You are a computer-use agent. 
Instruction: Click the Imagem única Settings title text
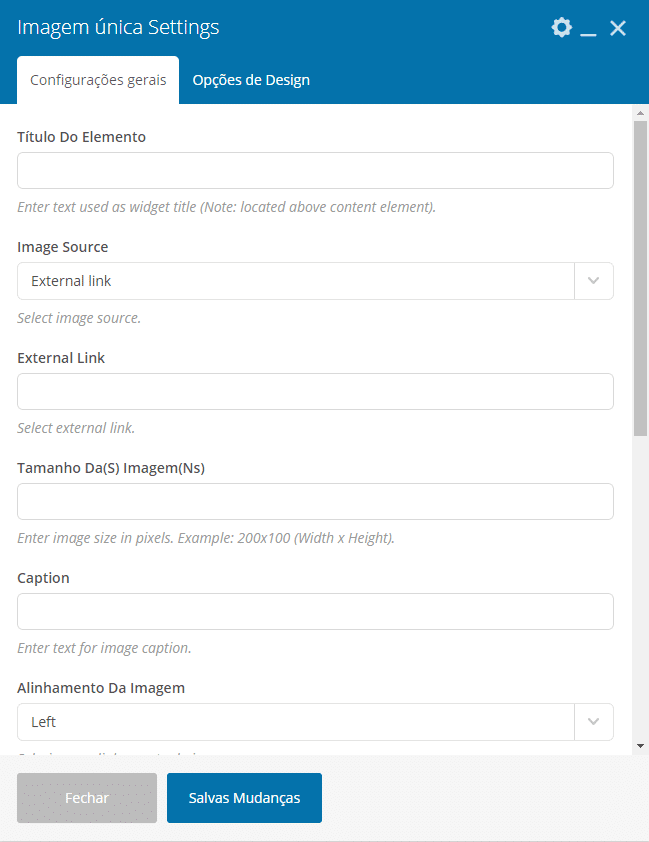[118, 27]
